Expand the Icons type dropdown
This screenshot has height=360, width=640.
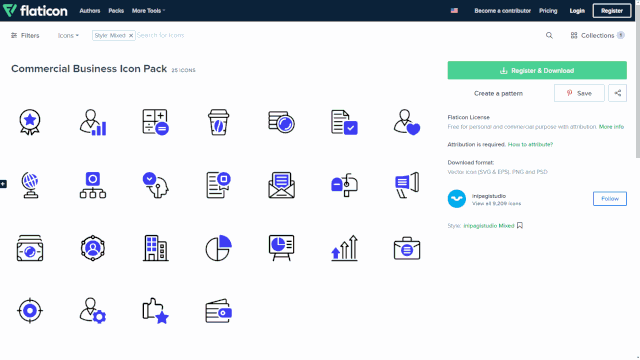[x=68, y=36]
